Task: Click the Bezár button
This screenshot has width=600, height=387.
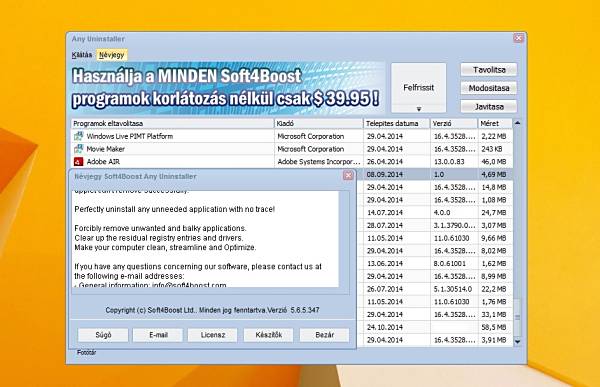Action: coord(324,335)
